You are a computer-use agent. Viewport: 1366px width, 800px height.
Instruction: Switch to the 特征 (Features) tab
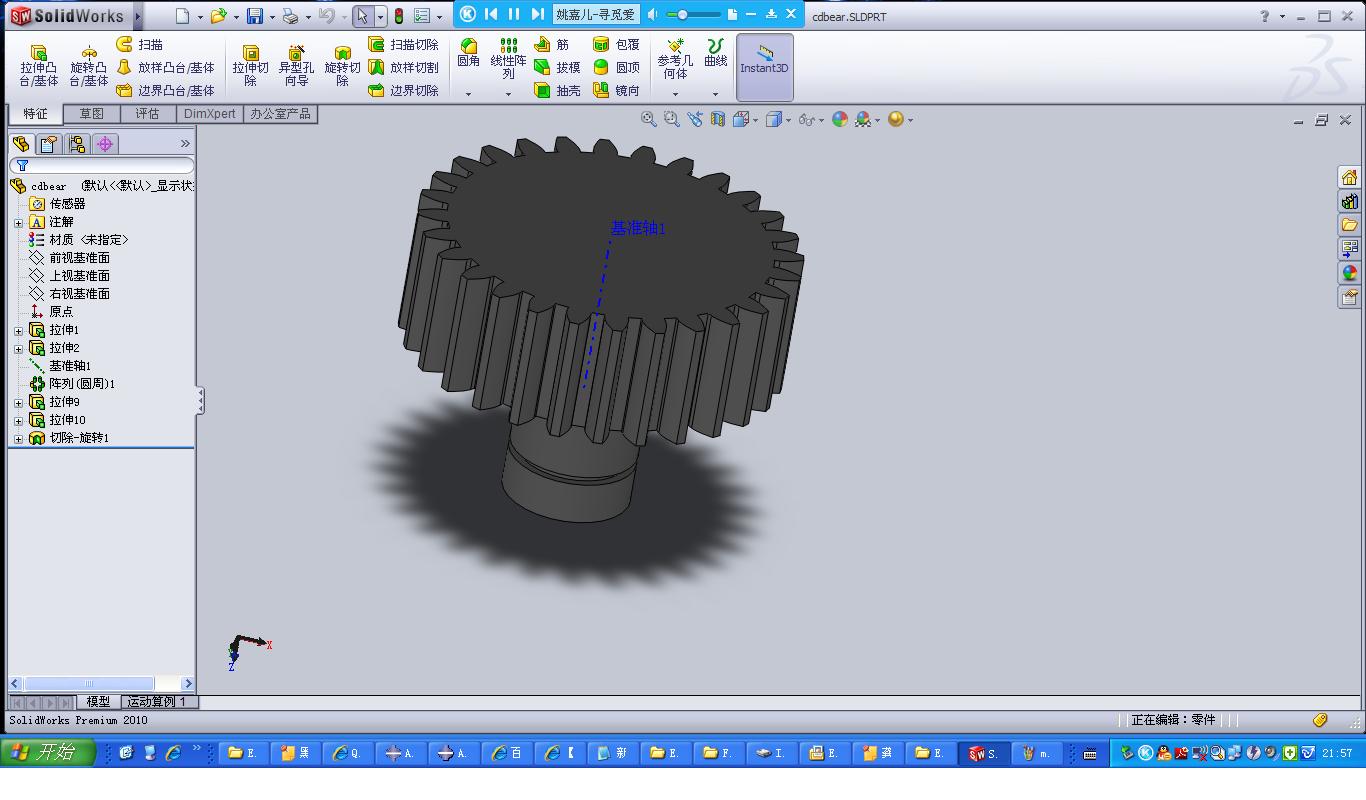(x=35, y=114)
